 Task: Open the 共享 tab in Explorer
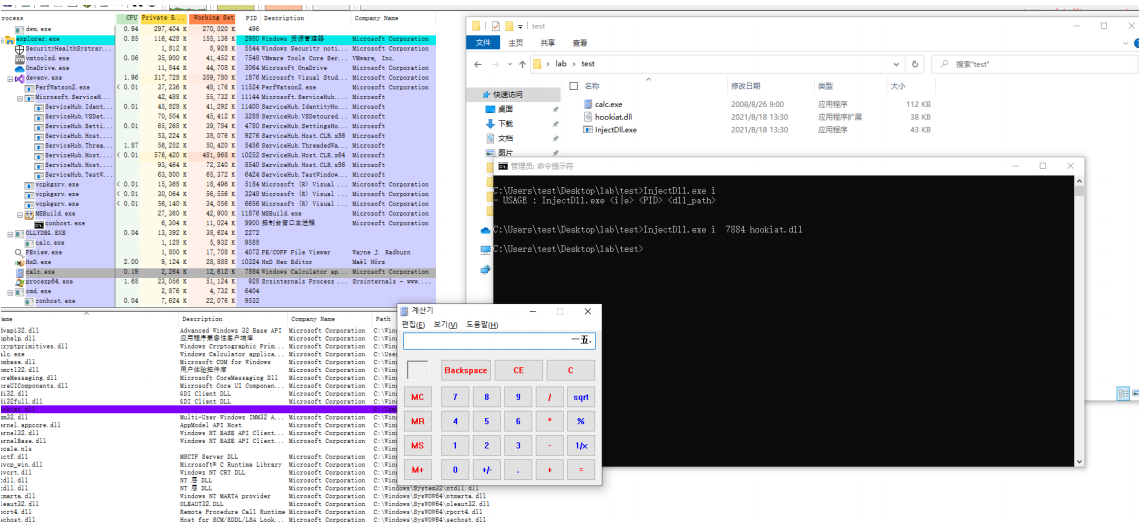(x=548, y=43)
